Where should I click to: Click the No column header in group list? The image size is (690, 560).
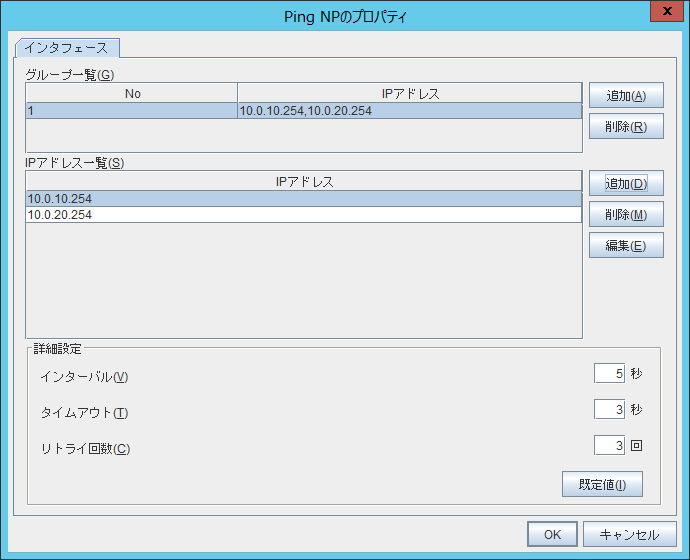click(132, 94)
